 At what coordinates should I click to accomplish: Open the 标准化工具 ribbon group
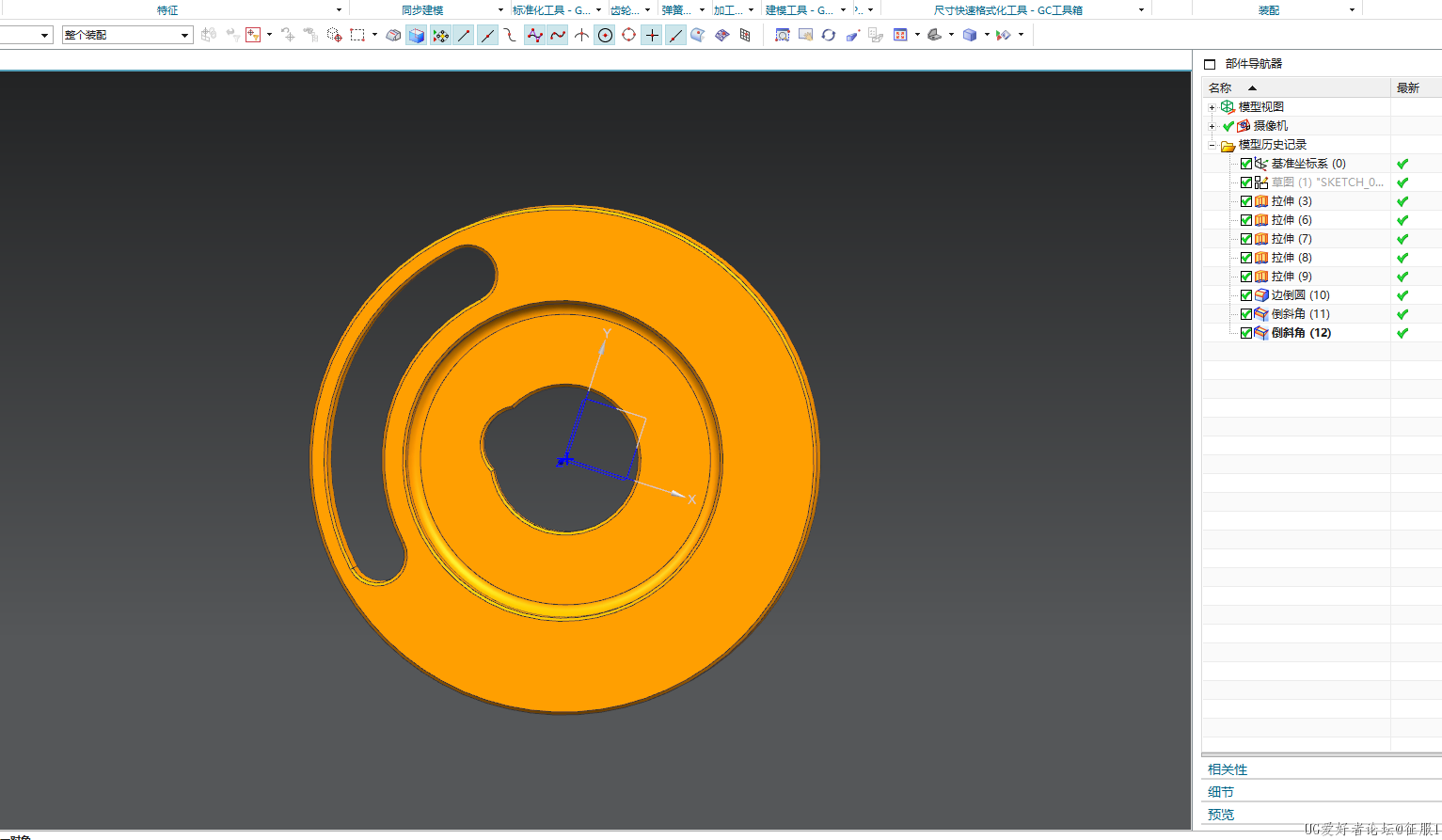pyautogui.click(x=557, y=10)
